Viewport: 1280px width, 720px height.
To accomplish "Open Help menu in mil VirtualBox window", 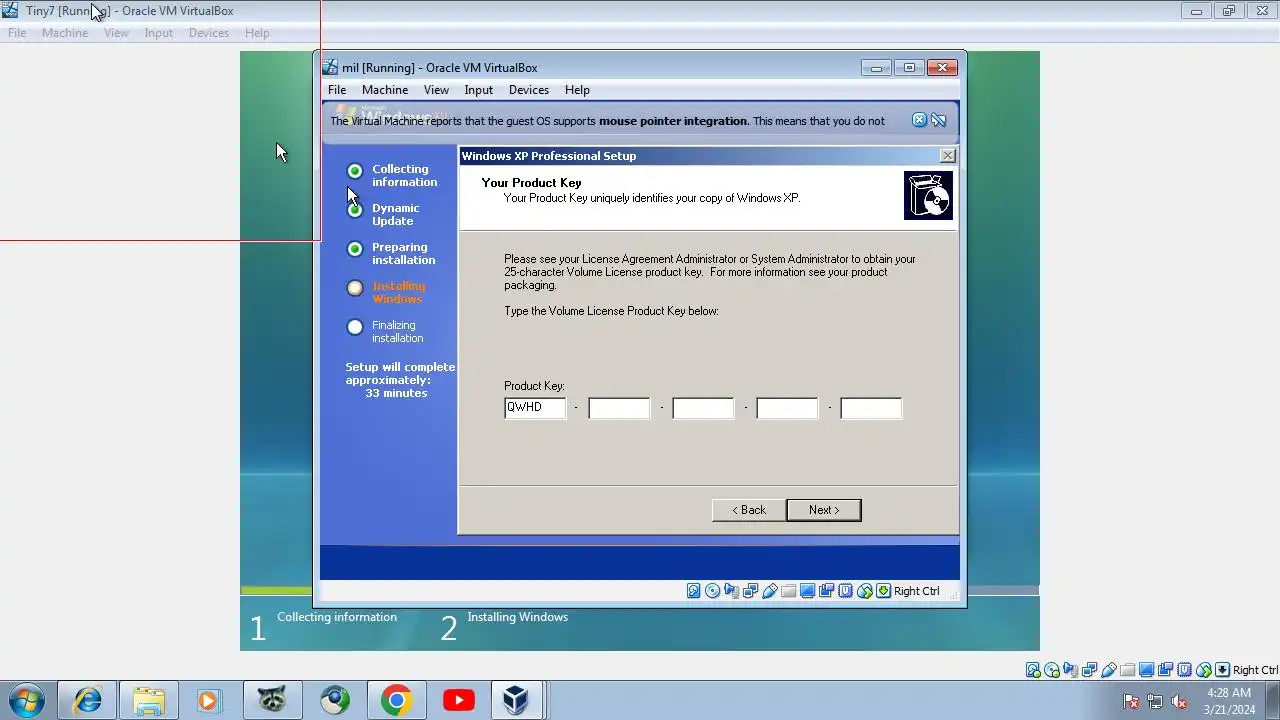I will [x=577, y=90].
